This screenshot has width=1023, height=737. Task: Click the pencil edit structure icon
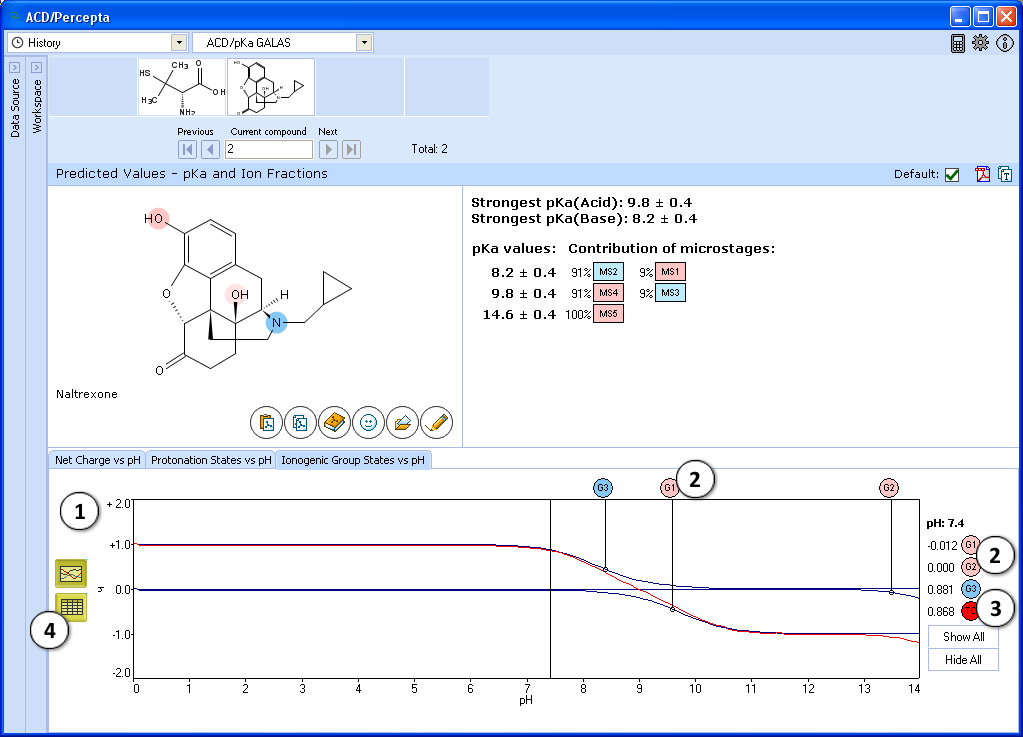tap(436, 423)
